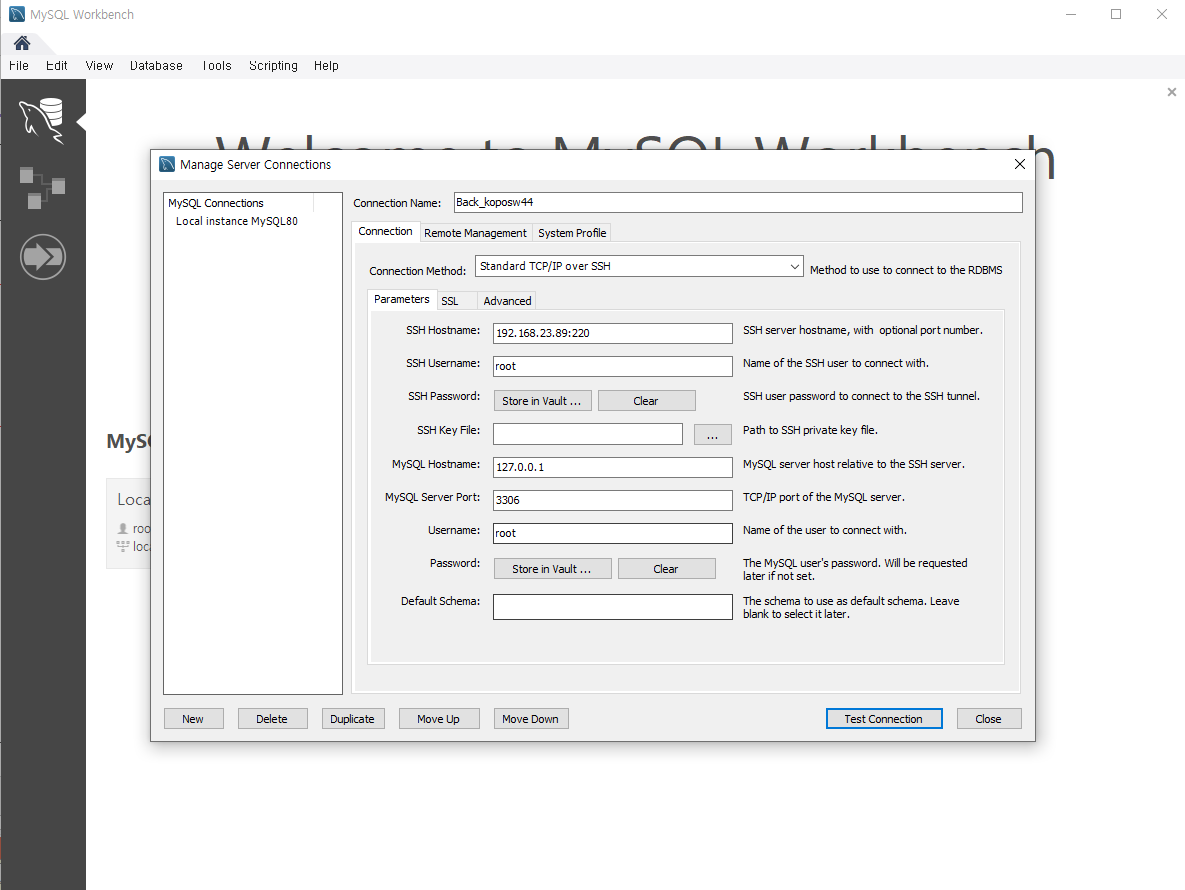Clear the stored SSH password
Image resolution: width=1185 pixels, height=890 pixels.
click(x=646, y=401)
